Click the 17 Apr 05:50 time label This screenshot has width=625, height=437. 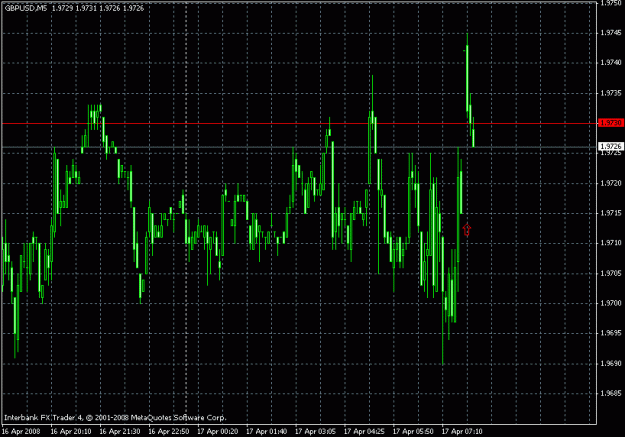coord(413,431)
